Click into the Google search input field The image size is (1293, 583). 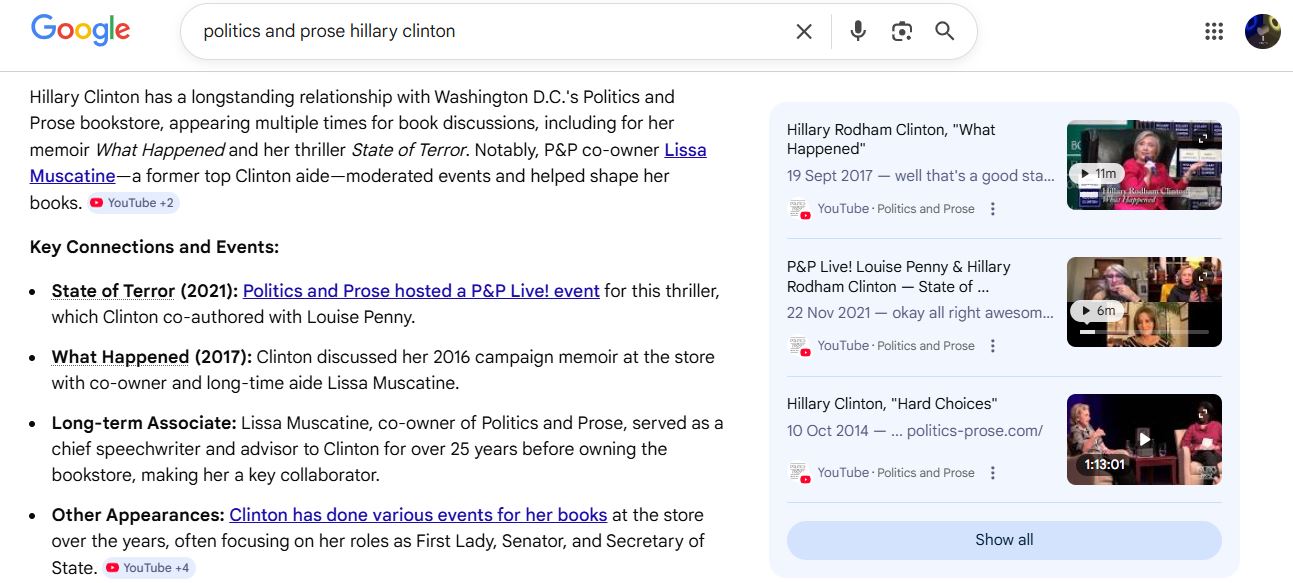click(x=480, y=31)
